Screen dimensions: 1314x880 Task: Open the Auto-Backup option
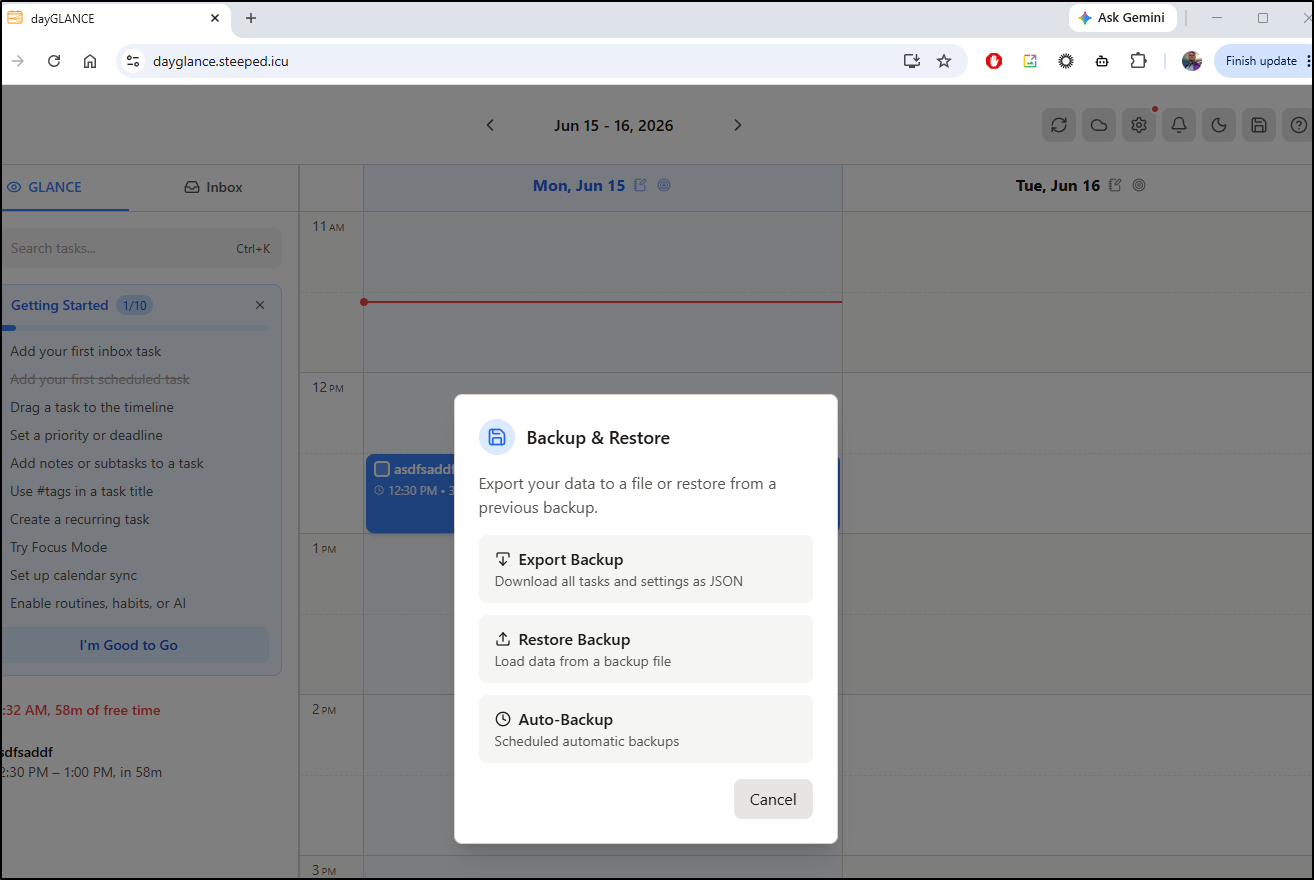click(x=646, y=729)
